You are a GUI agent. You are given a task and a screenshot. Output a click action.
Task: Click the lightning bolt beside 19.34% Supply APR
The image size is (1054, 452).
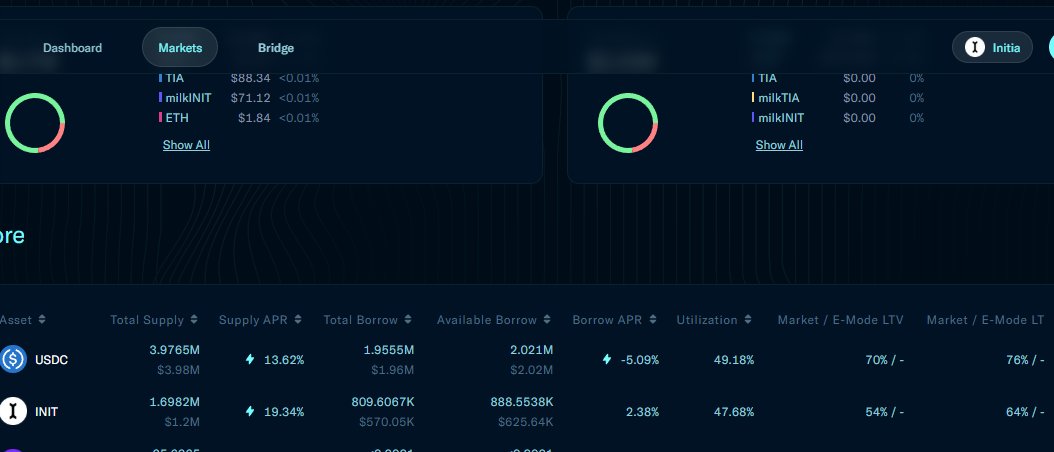[250, 410]
